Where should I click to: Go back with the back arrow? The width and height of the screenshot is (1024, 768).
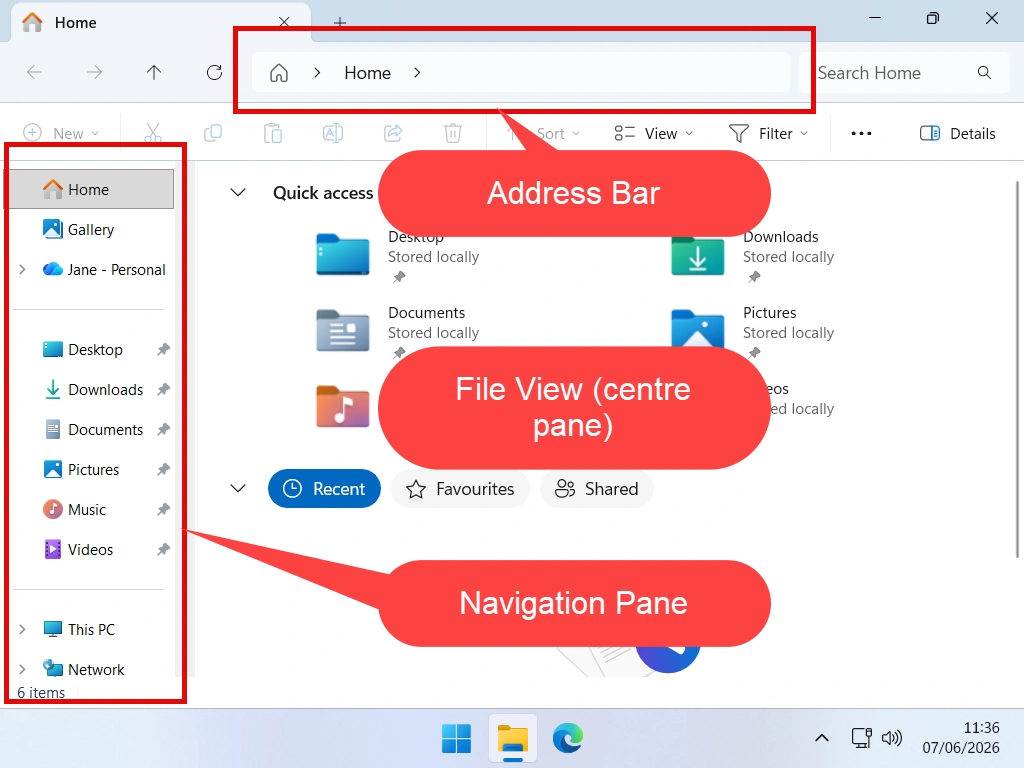[x=35, y=72]
